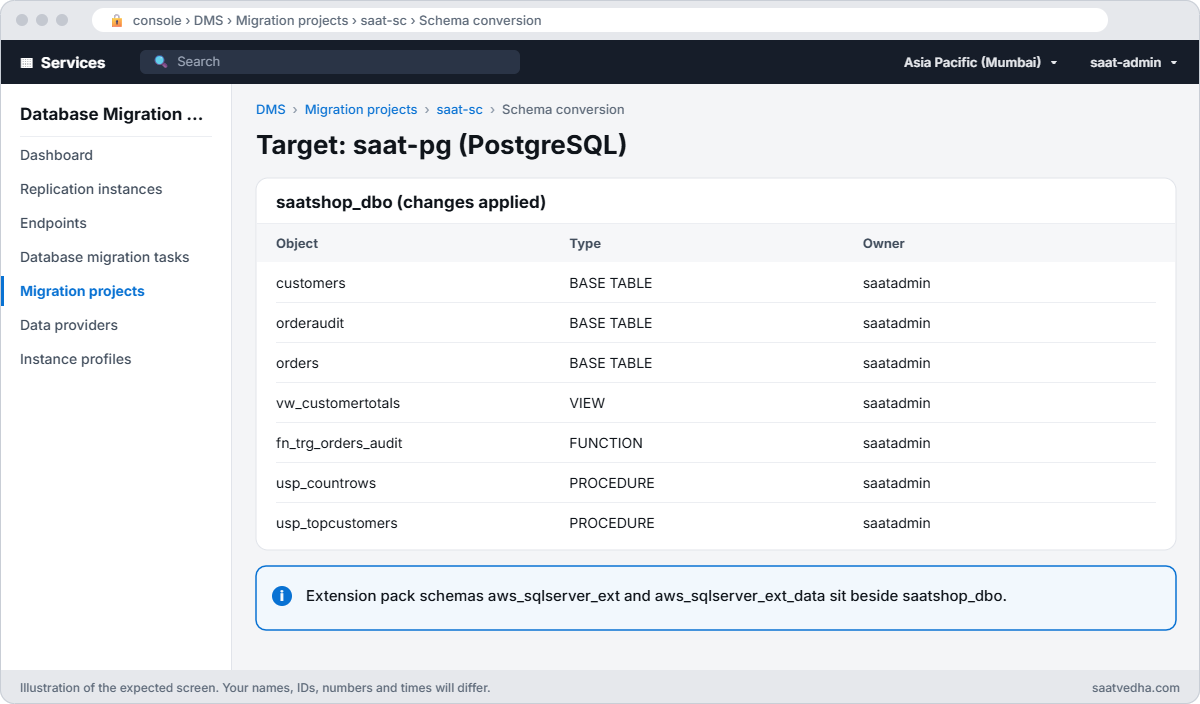Click the saatshop_dbo (changes applied) heading
Viewport: 1200px width, 704px height.
[411, 202]
